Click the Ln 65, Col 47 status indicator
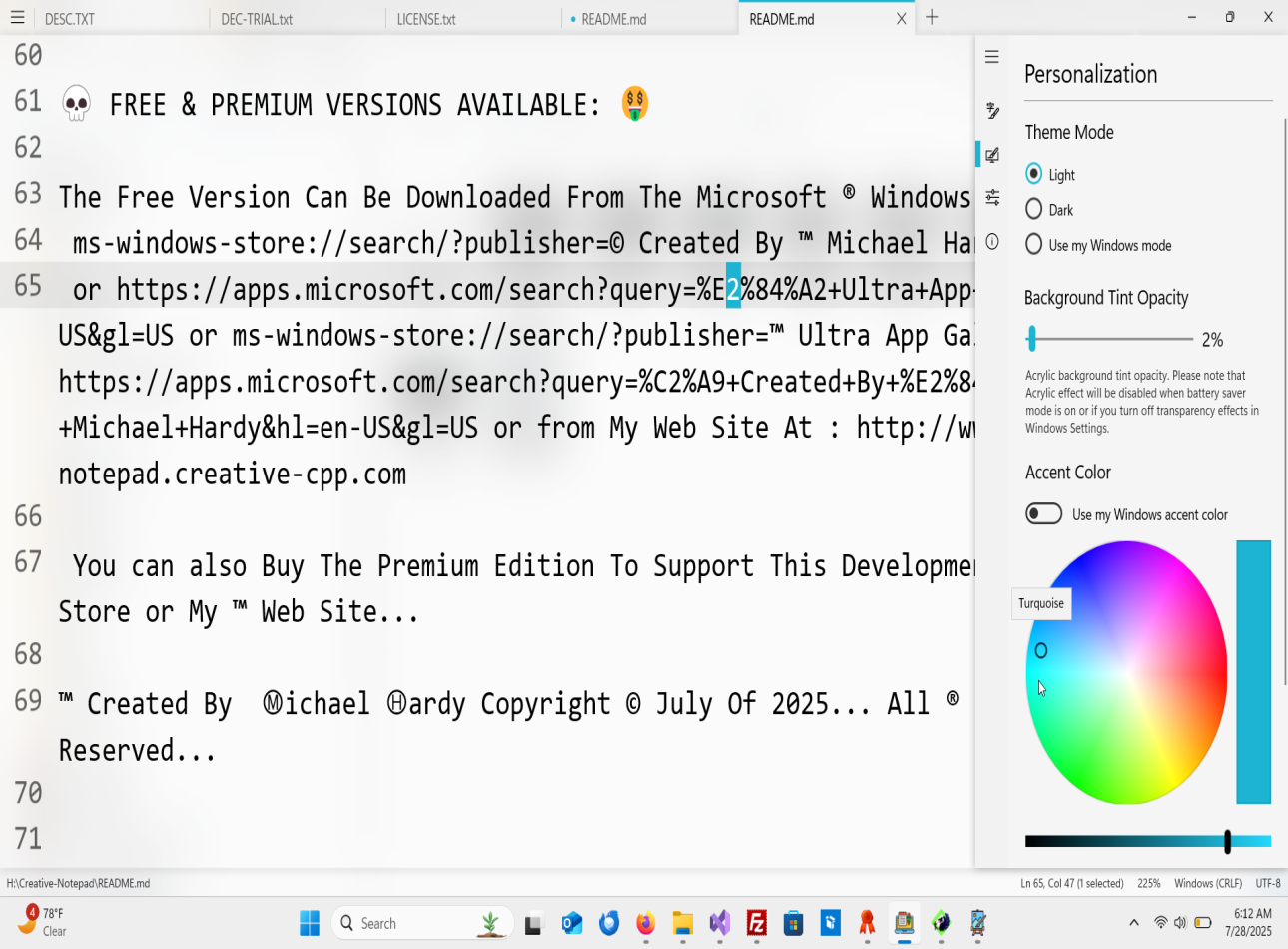 [1071, 883]
